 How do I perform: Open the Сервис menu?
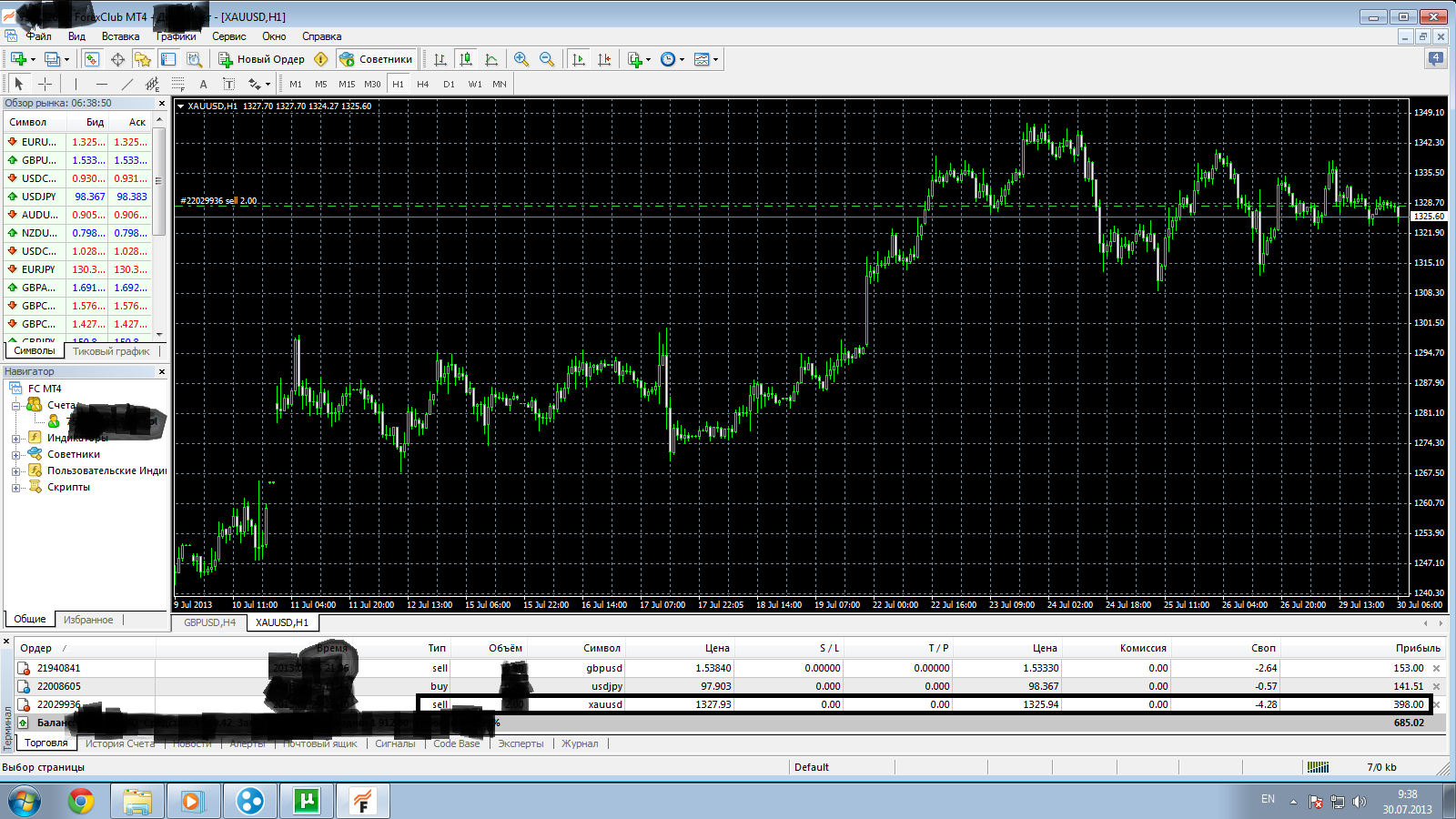(228, 36)
